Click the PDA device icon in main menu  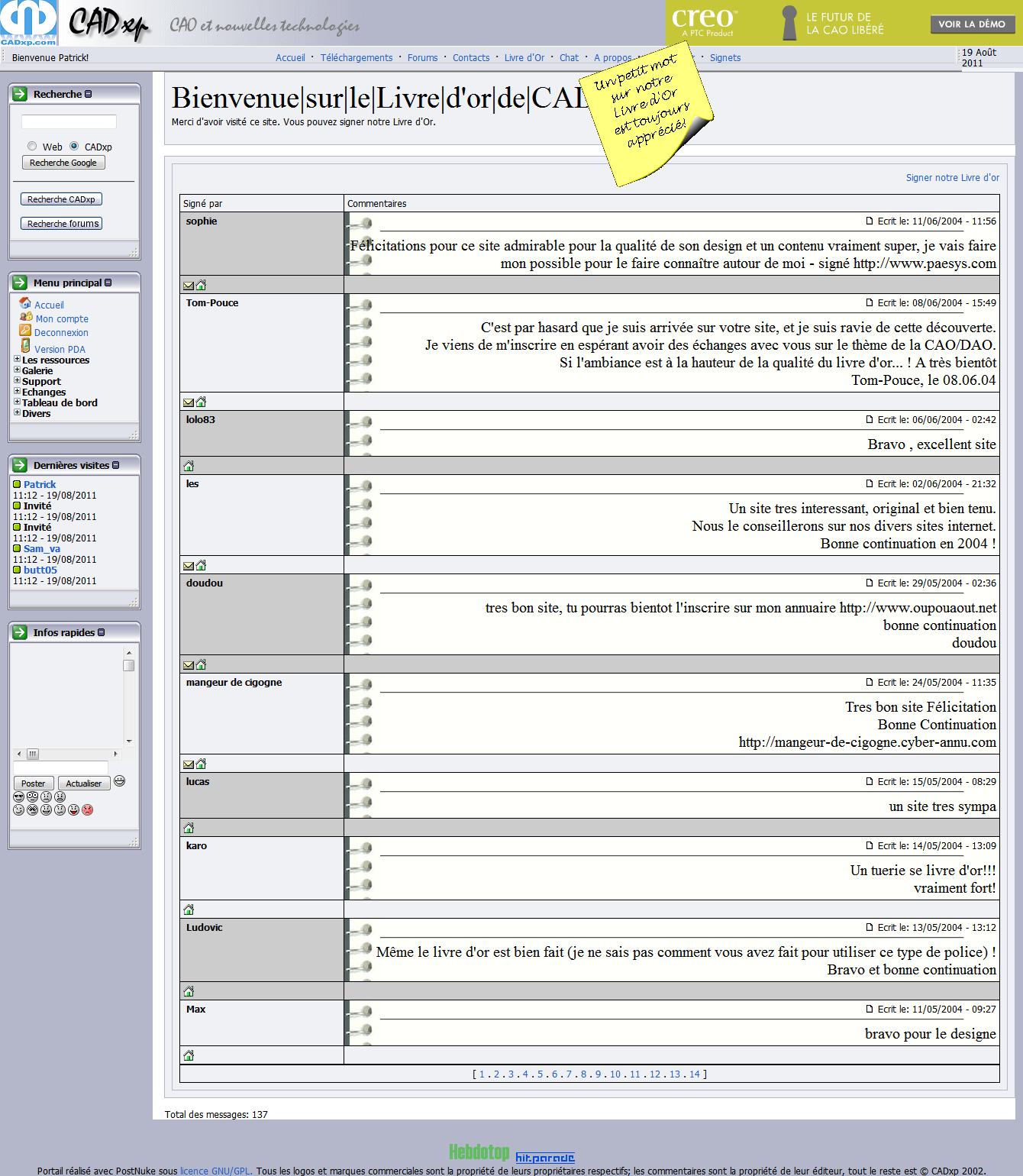pyautogui.click(x=25, y=347)
